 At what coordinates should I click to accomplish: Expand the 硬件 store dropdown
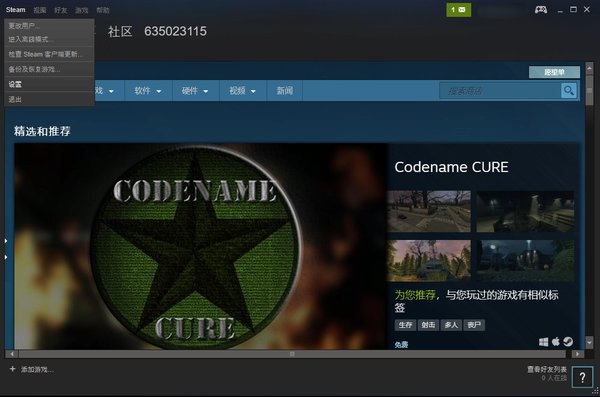click(195, 91)
